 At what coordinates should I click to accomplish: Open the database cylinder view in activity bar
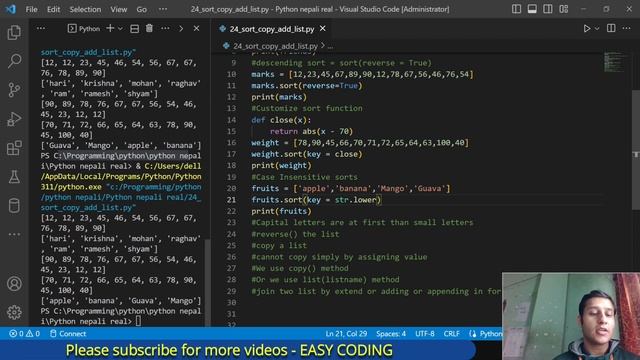click(14, 206)
